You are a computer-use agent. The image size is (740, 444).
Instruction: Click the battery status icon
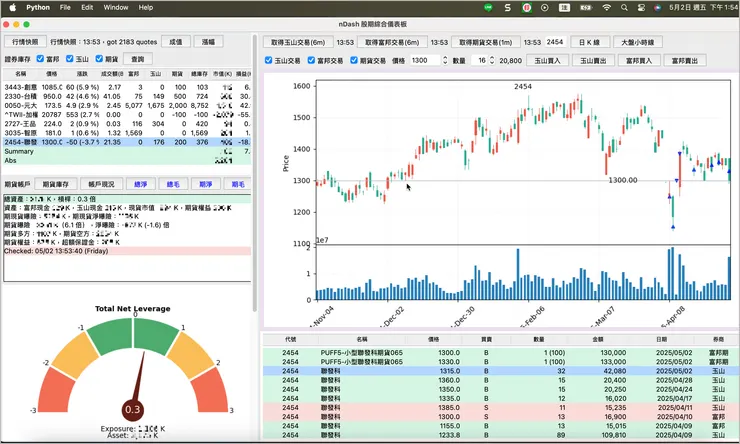(584, 7)
